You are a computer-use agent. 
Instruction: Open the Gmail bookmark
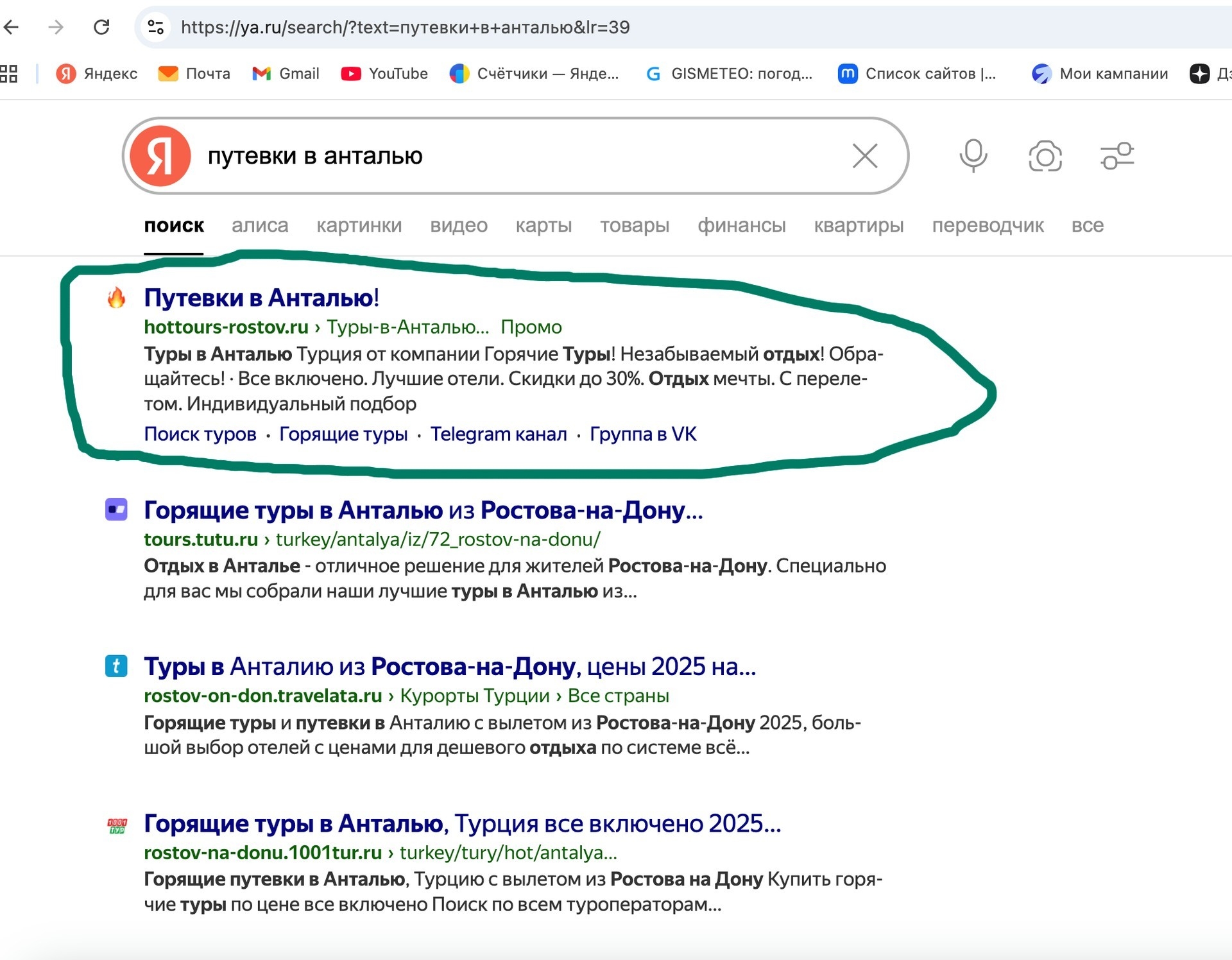(286, 74)
